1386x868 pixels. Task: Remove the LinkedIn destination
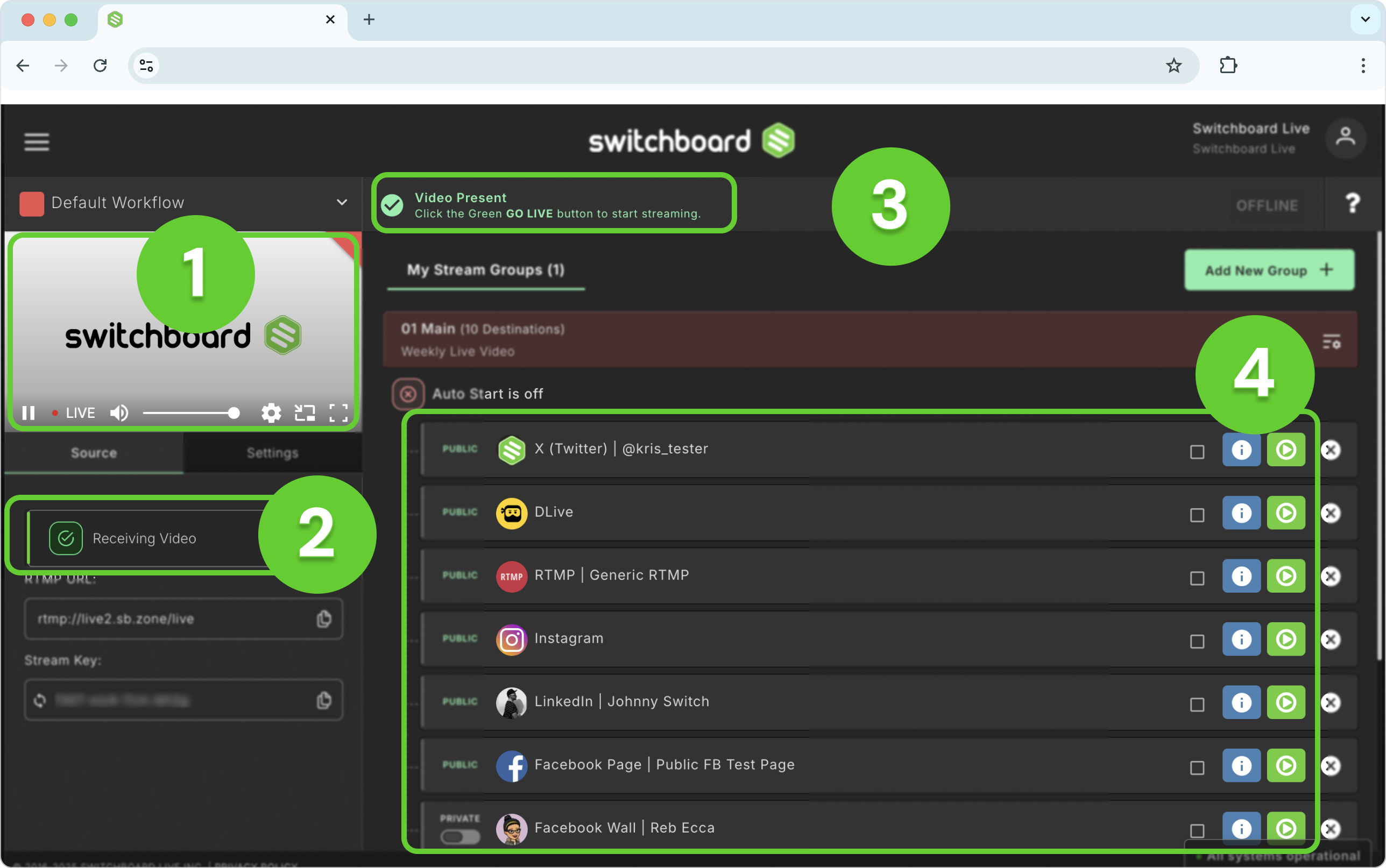click(x=1331, y=702)
